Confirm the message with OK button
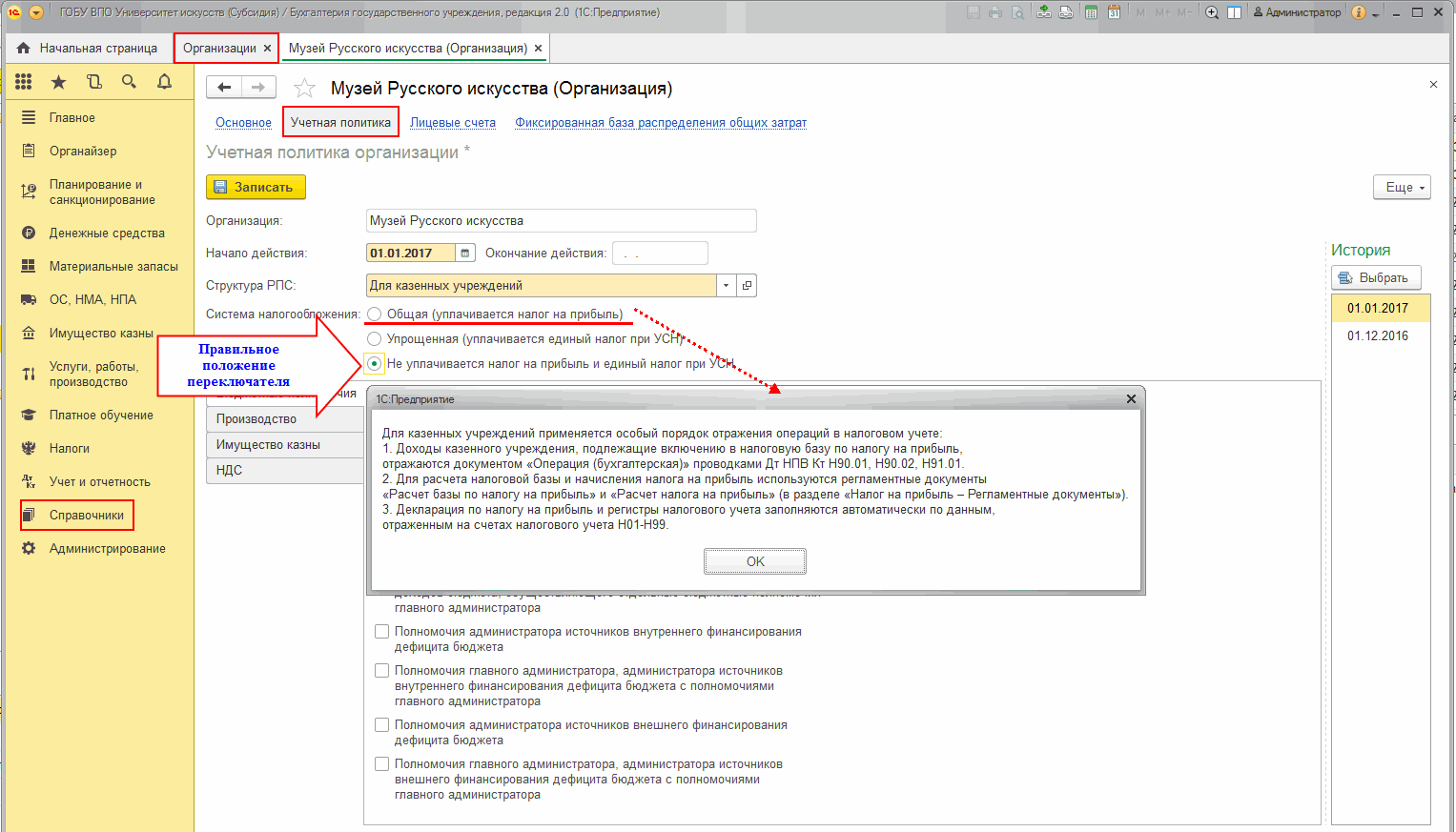Viewport: 1456px width, 832px height. click(x=755, y=561)
